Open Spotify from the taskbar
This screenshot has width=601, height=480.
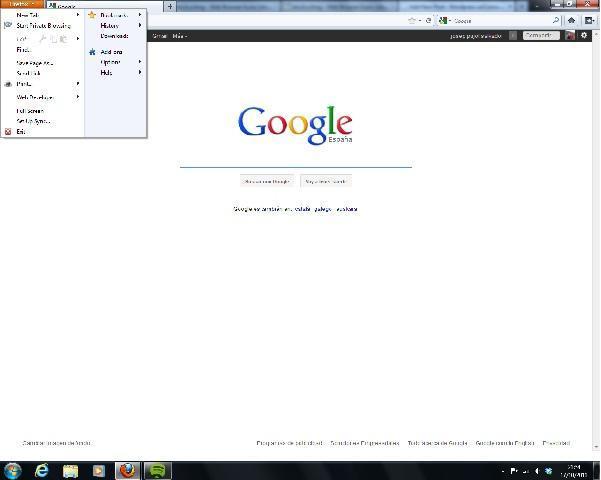155,470
